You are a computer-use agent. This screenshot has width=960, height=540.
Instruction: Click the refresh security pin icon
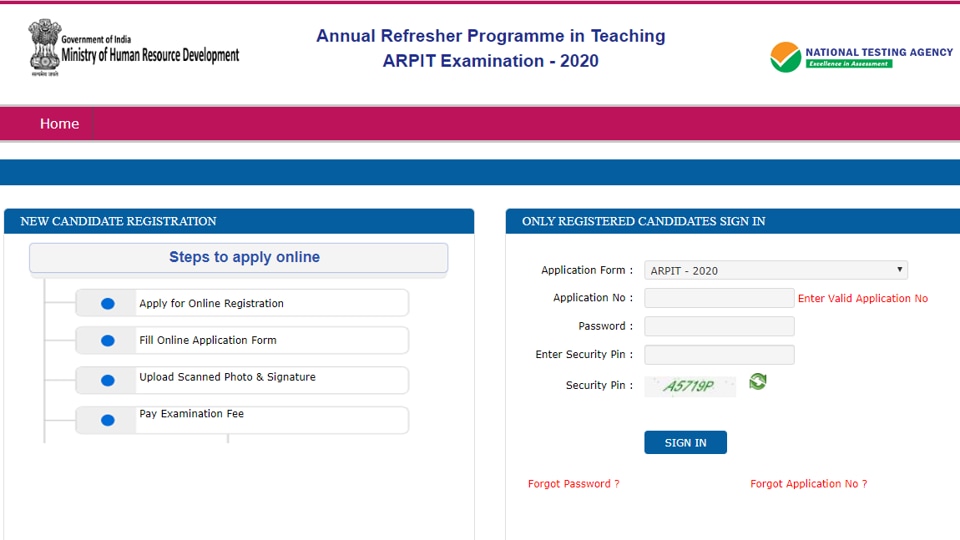758,382
